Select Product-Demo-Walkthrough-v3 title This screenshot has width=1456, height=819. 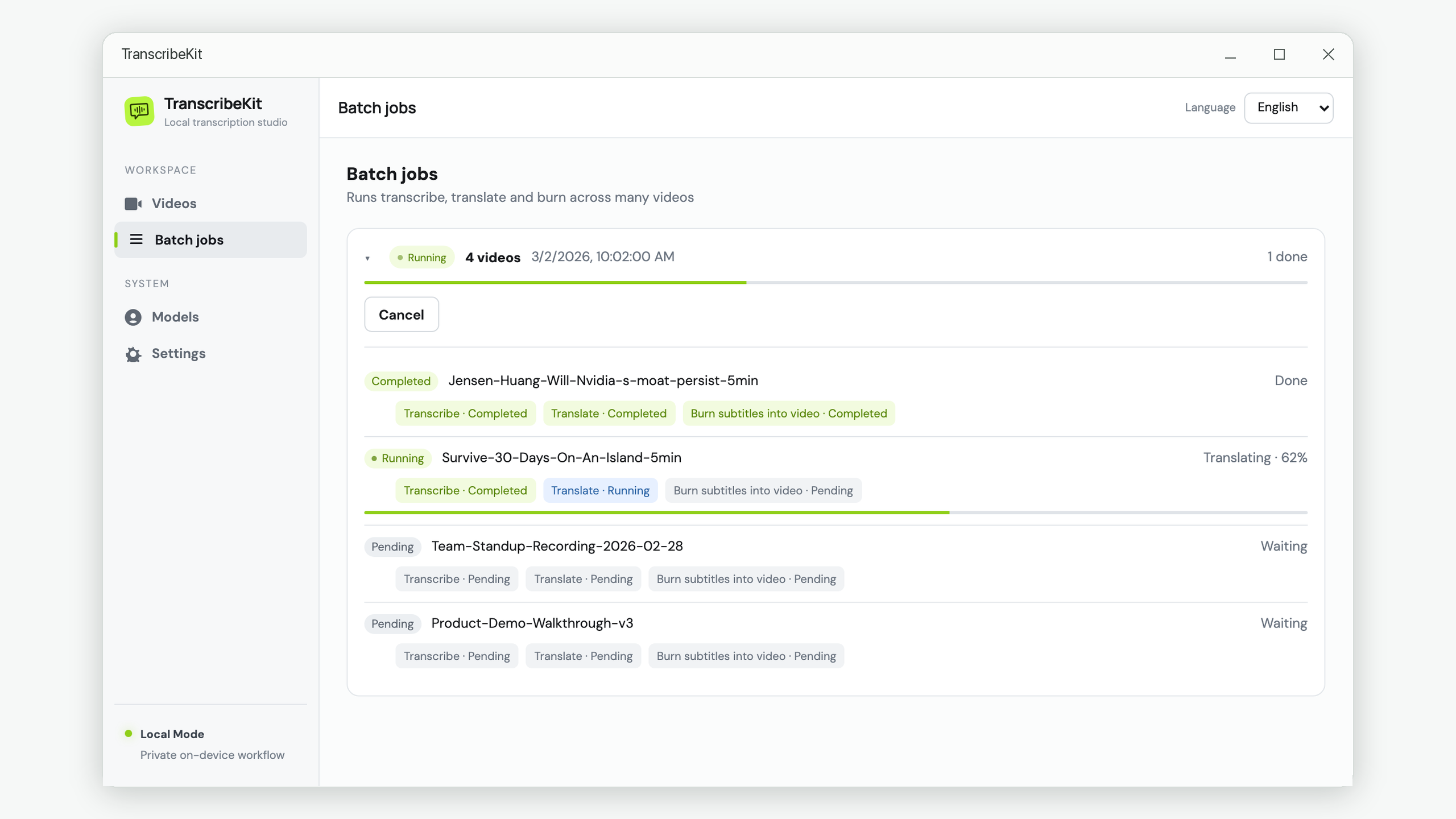click(532, 623)
